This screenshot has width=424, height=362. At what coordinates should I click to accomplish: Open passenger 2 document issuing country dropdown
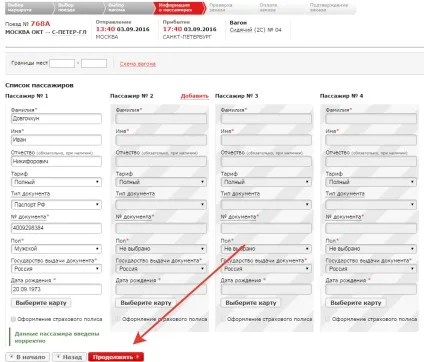(x=161, y=269)
